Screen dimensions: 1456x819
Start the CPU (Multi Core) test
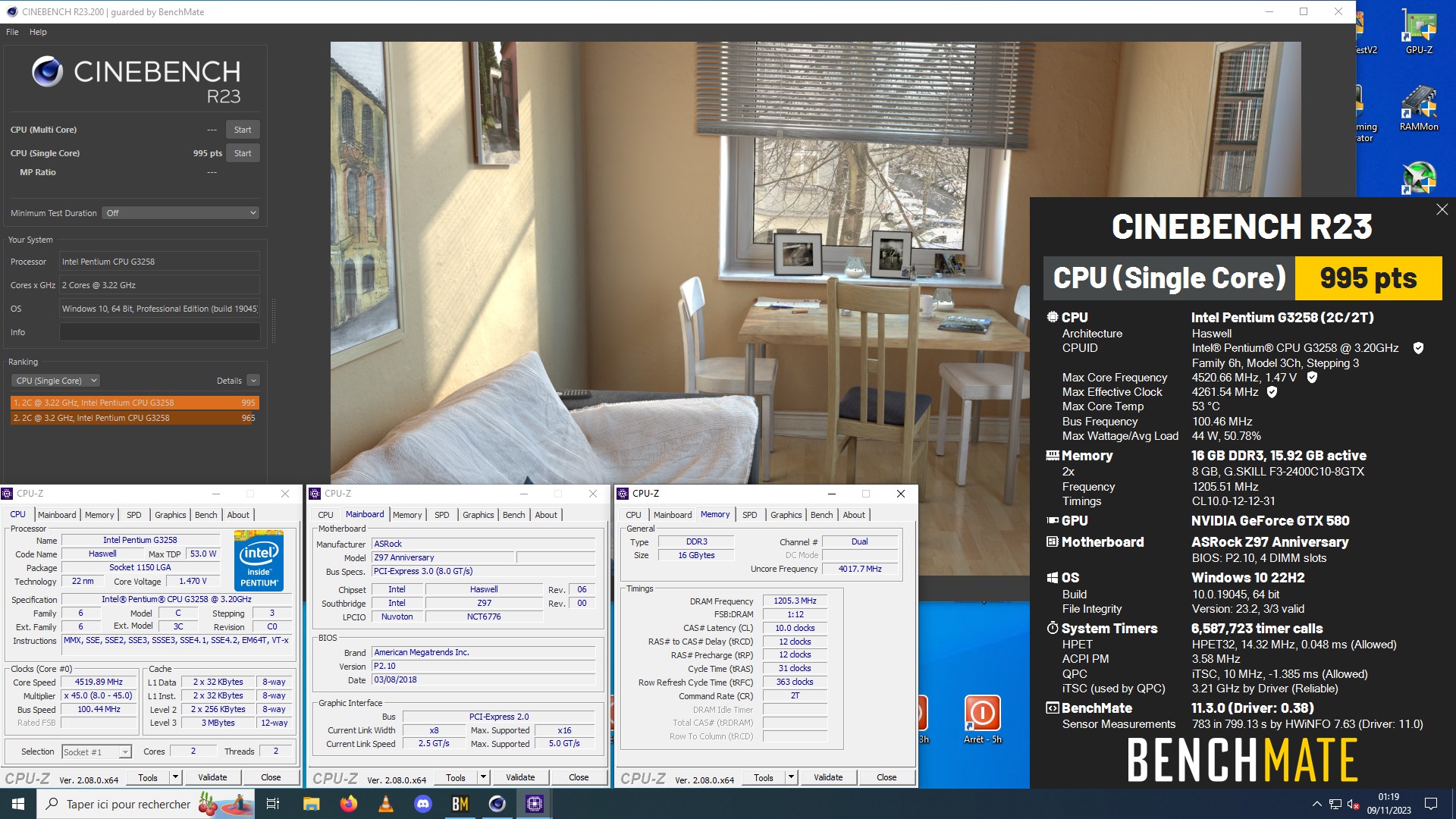243,130
